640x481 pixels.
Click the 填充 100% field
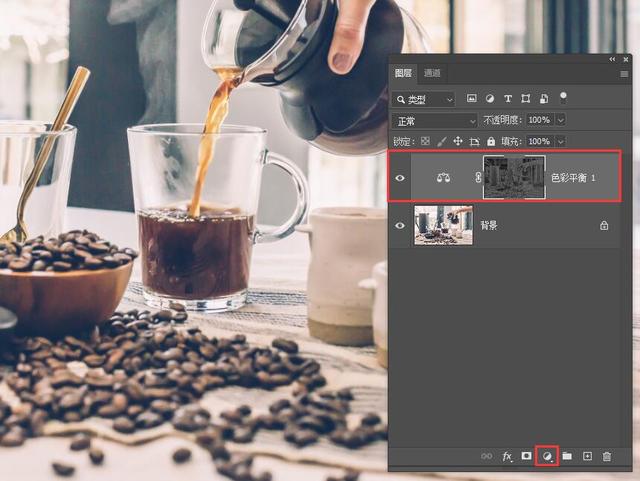(x=539, y=141)
